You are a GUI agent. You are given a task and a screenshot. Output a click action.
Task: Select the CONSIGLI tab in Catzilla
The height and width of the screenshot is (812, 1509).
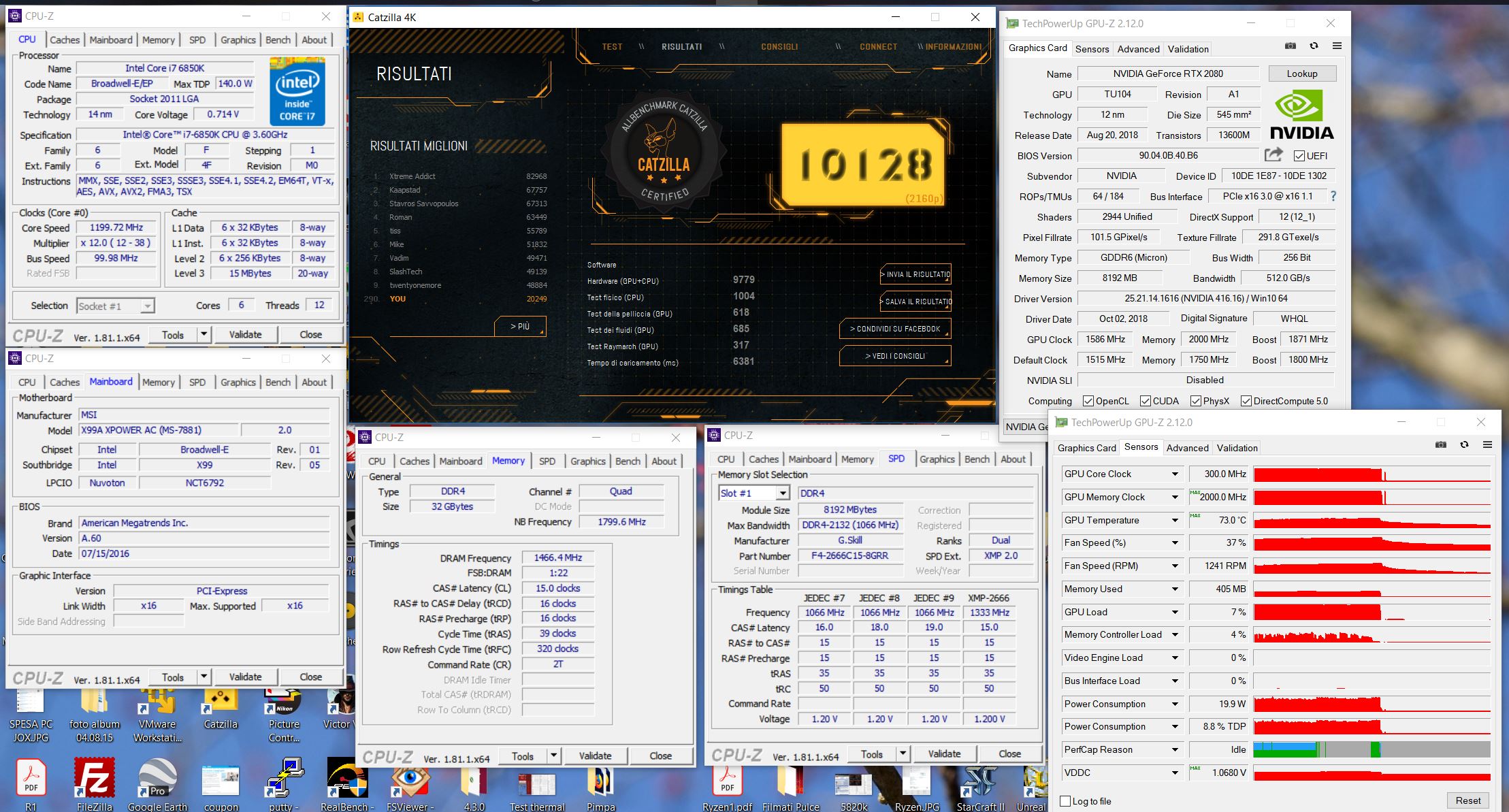(779, 47)
